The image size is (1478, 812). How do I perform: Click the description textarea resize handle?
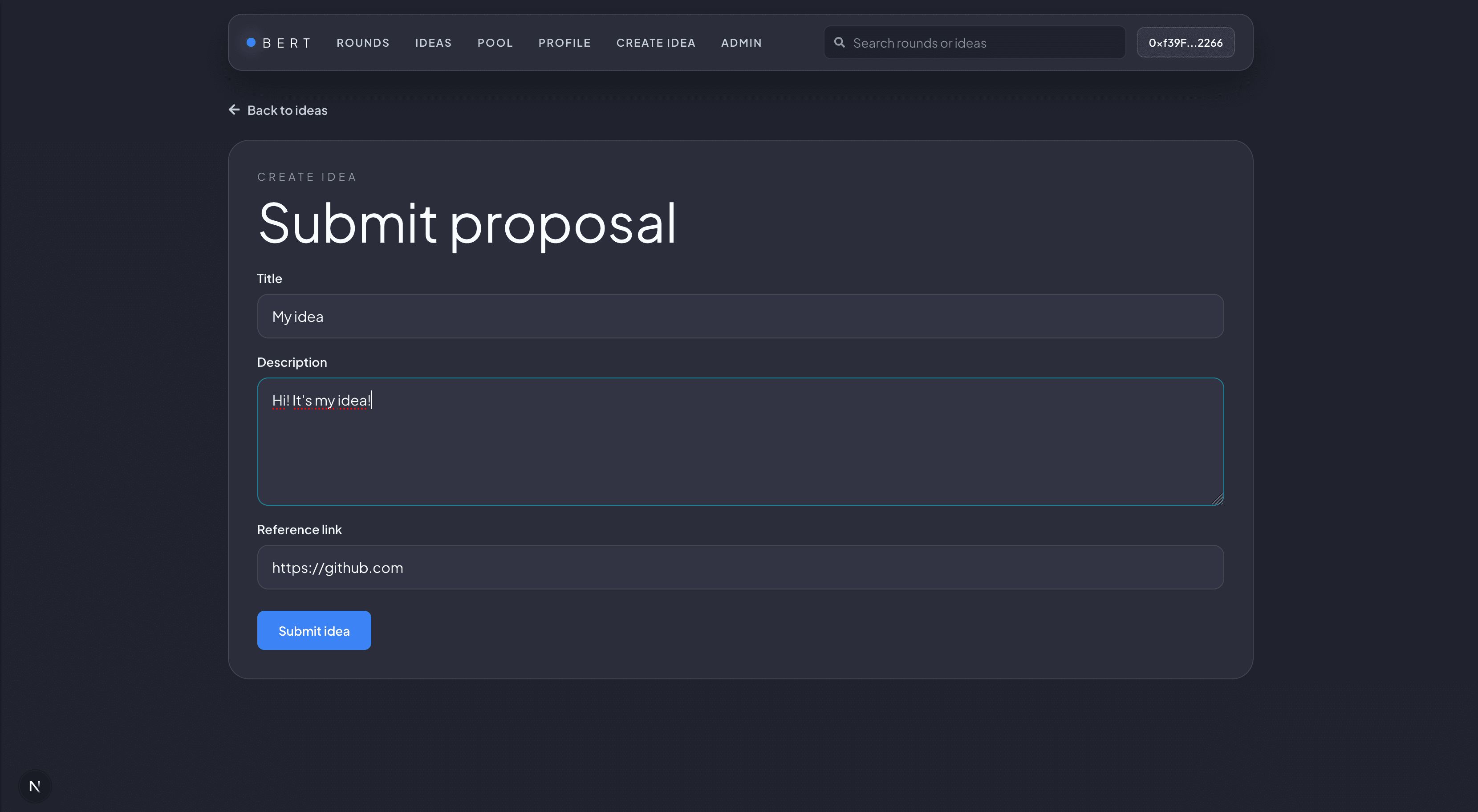(x=1217, y=499)
